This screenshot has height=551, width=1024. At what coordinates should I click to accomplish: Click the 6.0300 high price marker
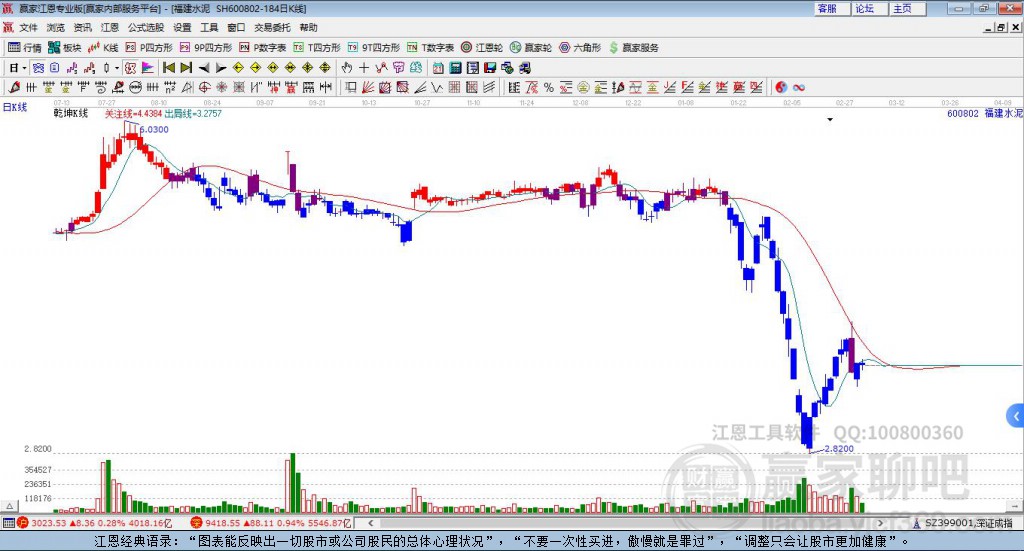click(154, 129)
